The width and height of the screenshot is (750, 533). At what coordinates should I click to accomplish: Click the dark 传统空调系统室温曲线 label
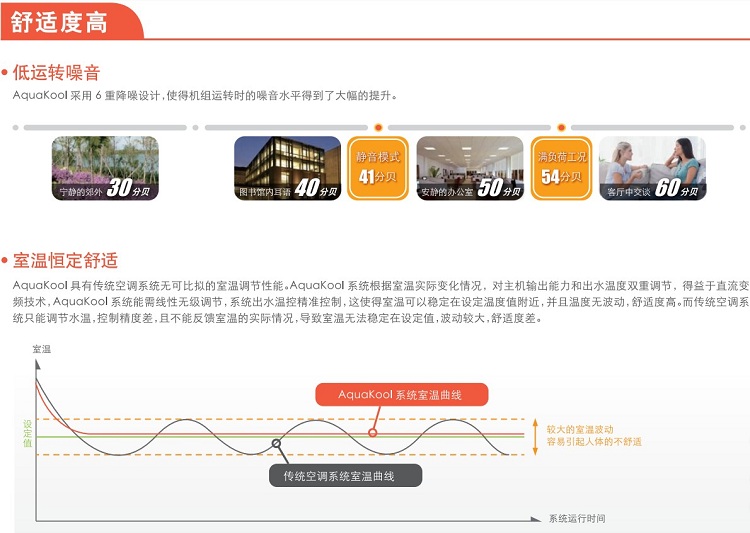[x=345, y=476]
